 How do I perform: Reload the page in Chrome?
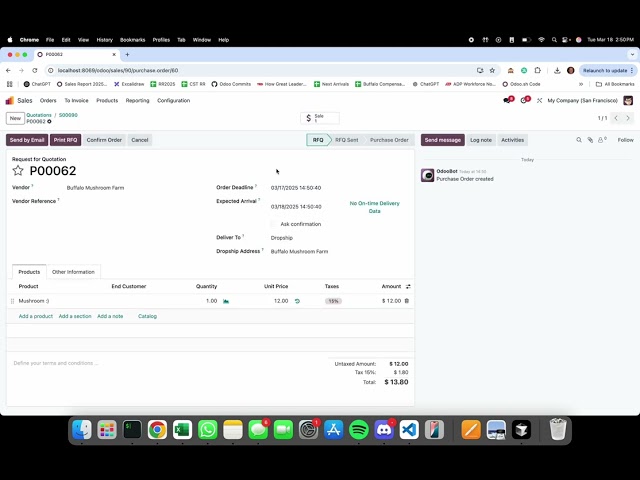tap(35, 71)
